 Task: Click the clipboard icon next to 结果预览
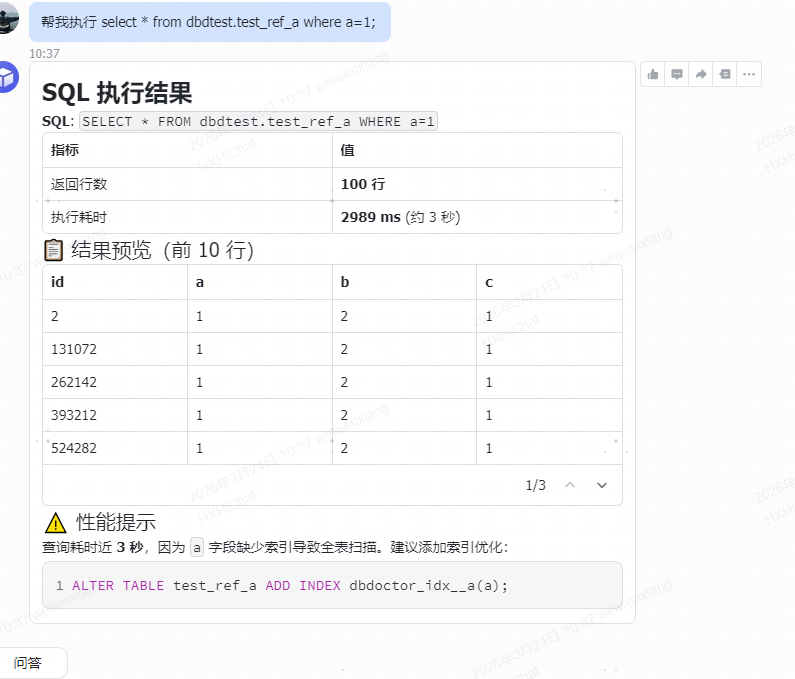tap(53, 250)
